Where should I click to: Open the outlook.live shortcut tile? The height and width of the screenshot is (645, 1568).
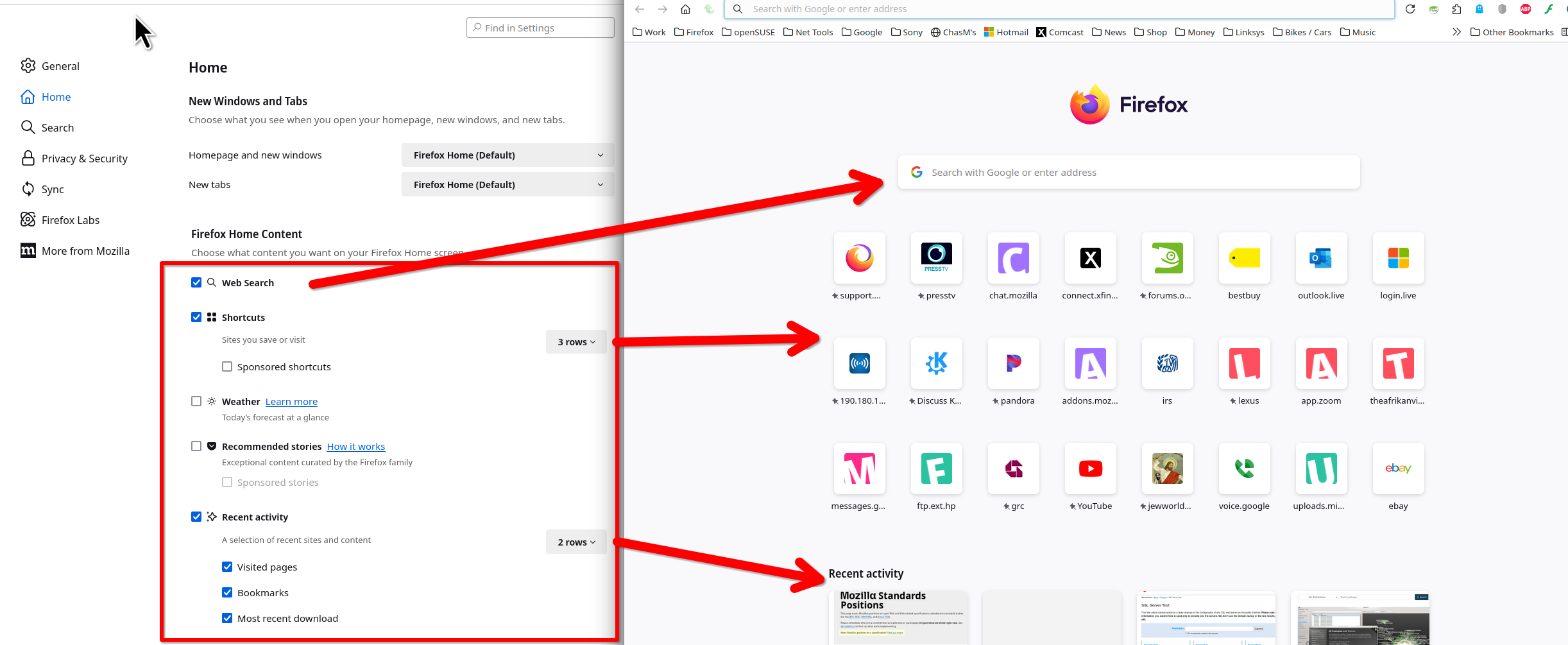[1322, 258]
